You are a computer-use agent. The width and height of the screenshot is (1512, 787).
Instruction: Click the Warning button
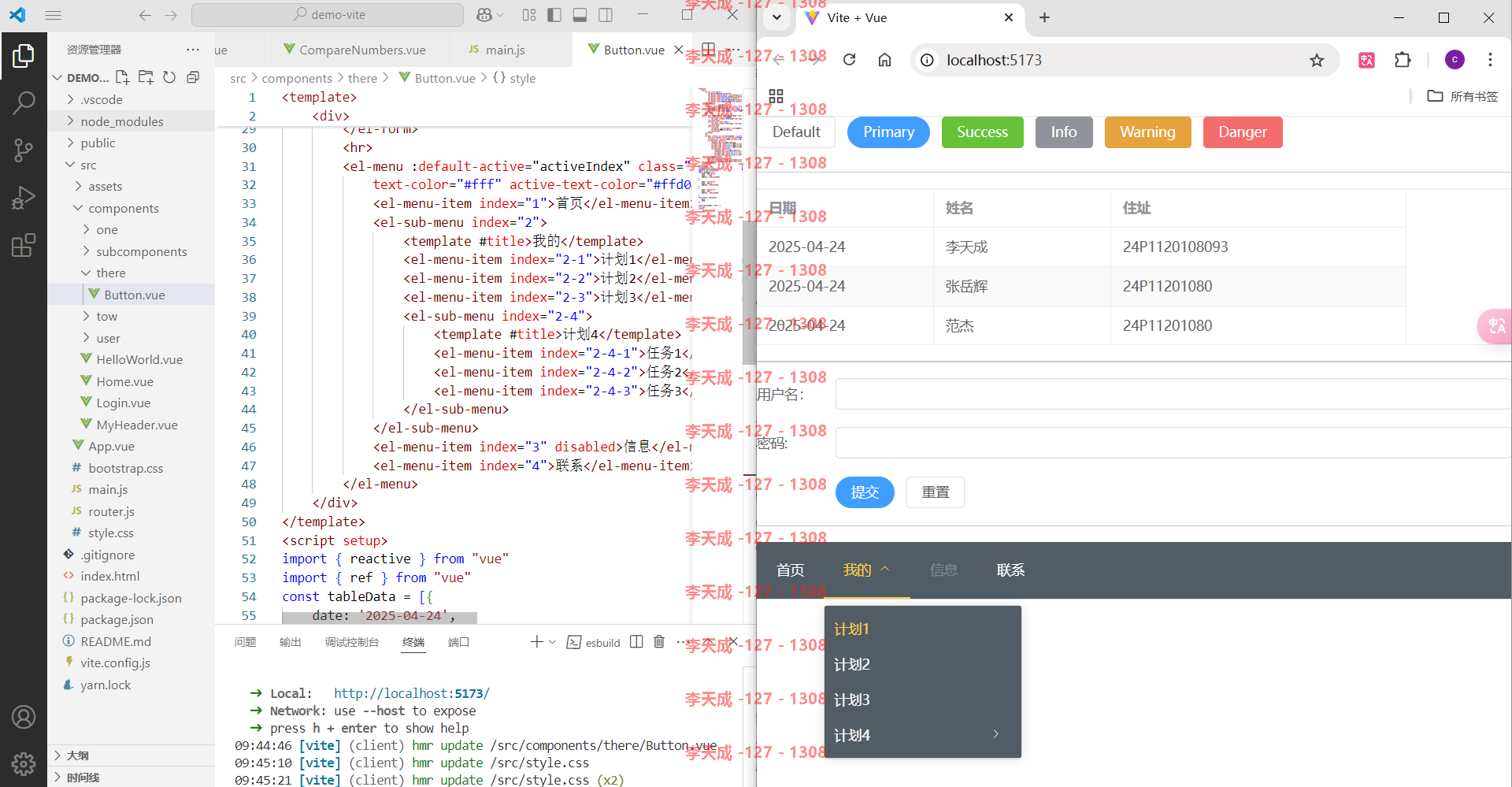click(x=1147, y=132)
